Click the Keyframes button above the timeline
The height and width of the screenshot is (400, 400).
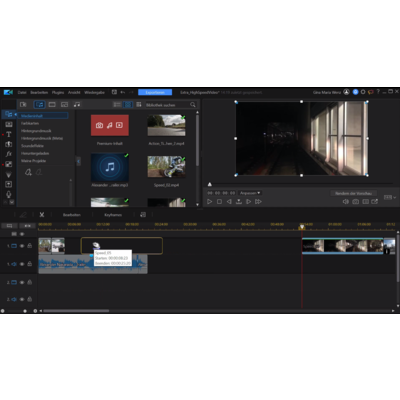point(113,215)
